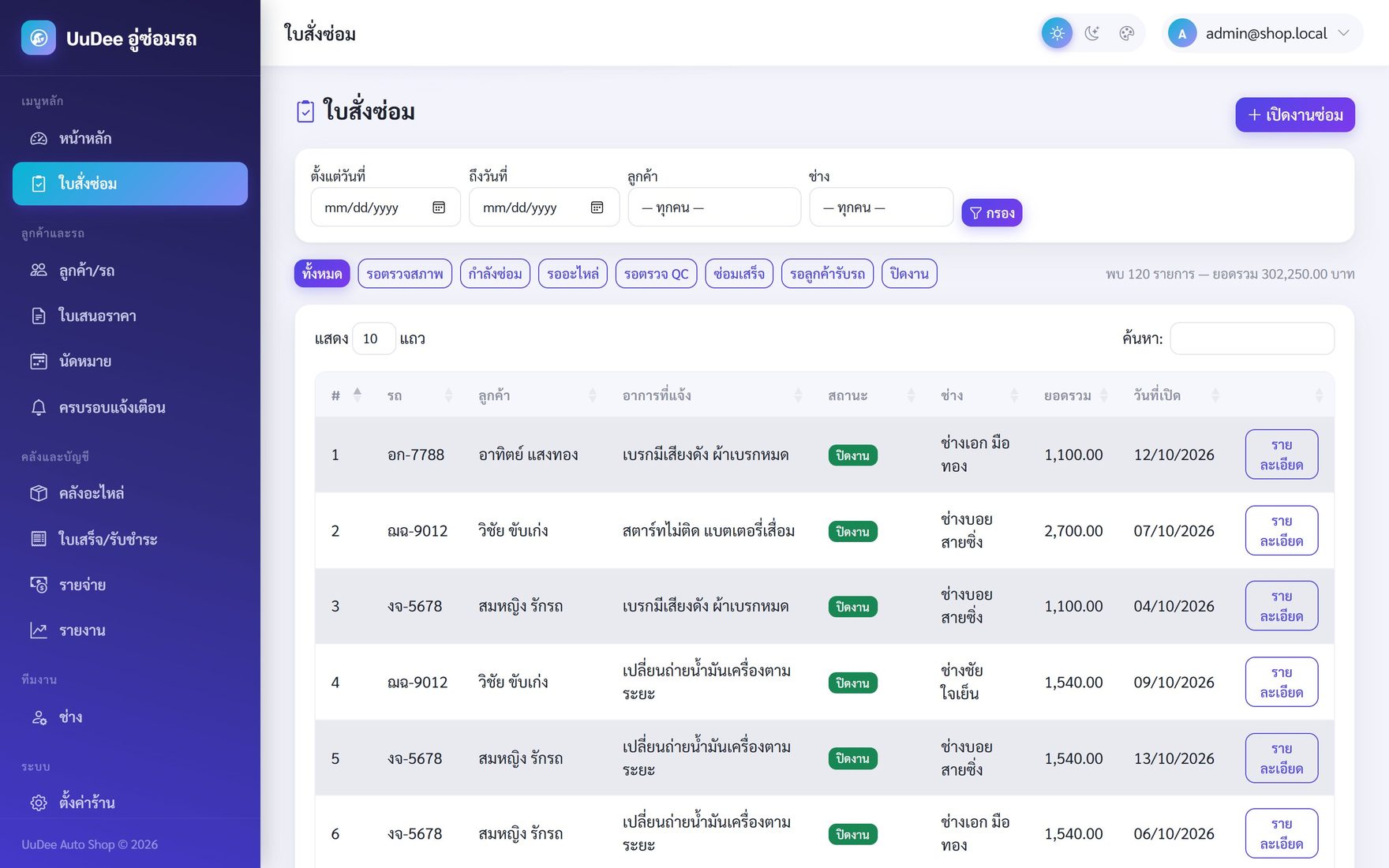Open the color palette theme option
This screenshot has width=1389, height=868.
pyautogui.click(x=1126, y=33)
